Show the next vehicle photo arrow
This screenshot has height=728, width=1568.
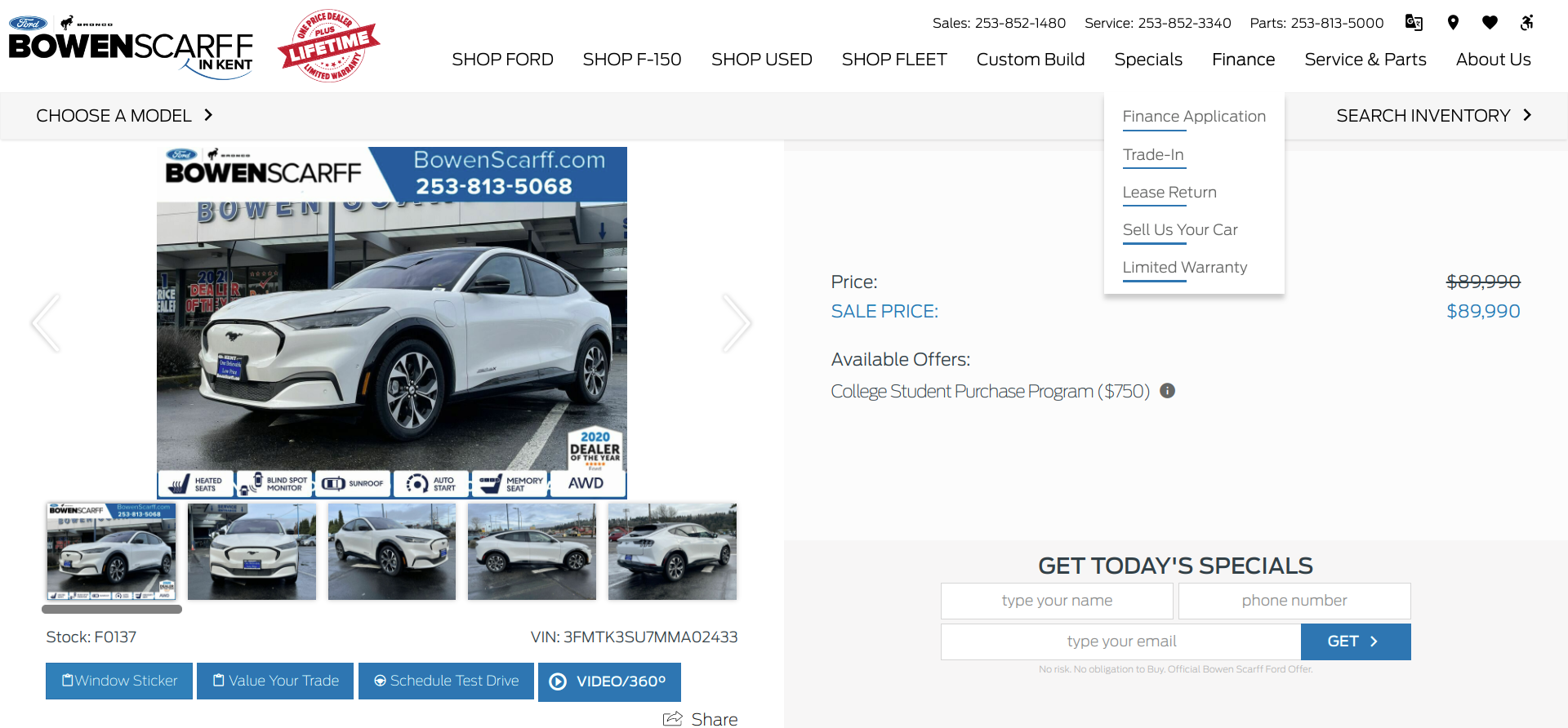[x=736, y=323]
